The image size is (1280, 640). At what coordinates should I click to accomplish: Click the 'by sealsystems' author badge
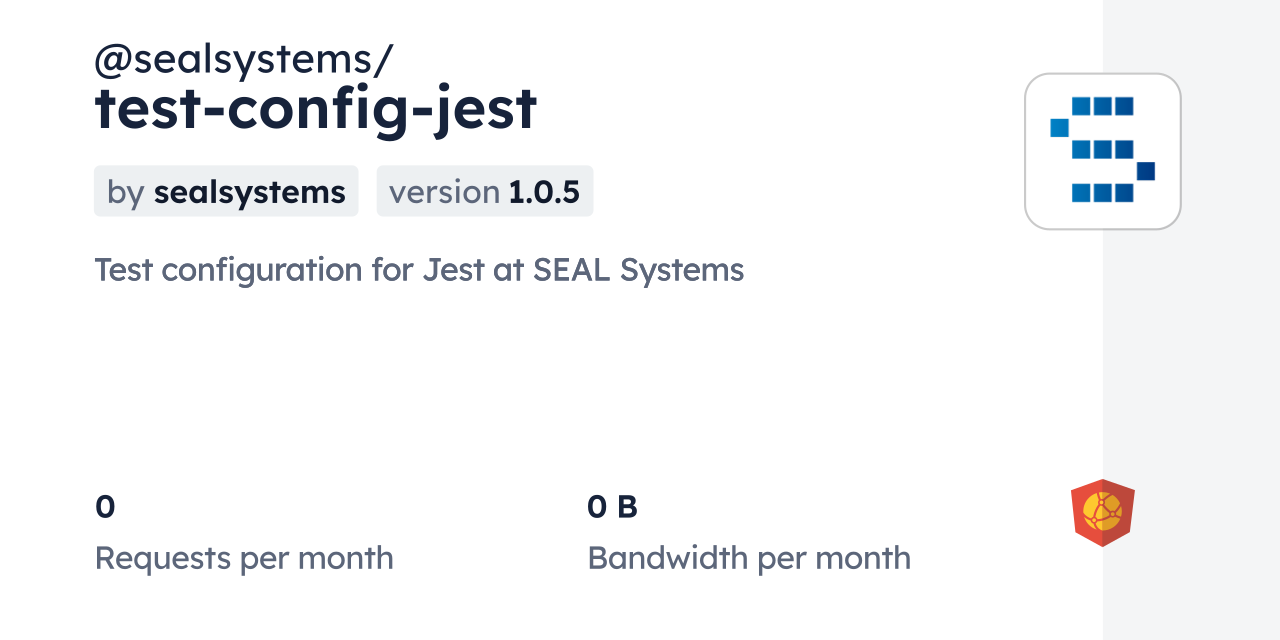coord(226,191)
